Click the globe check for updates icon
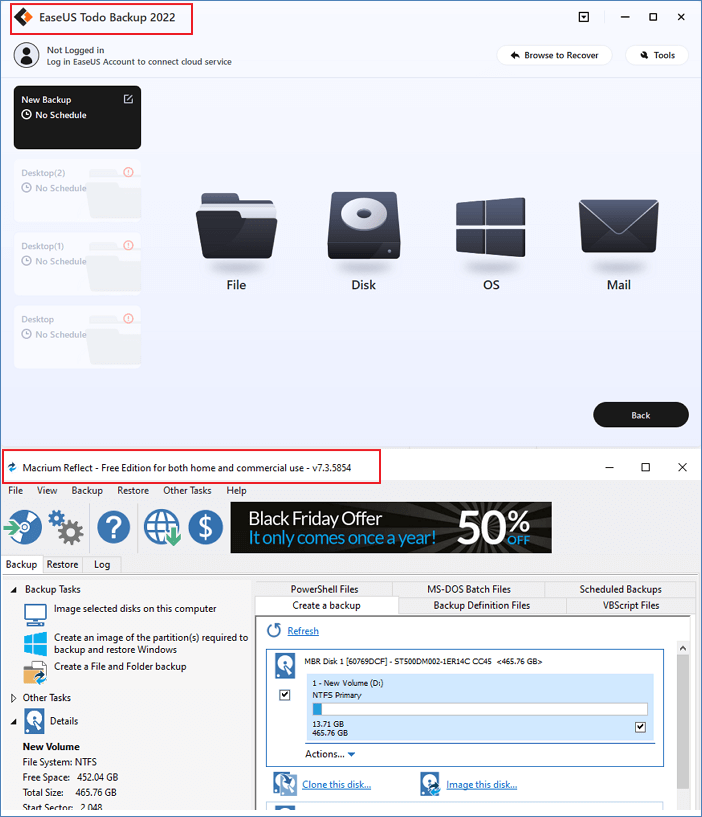 [x=162, y=527]
